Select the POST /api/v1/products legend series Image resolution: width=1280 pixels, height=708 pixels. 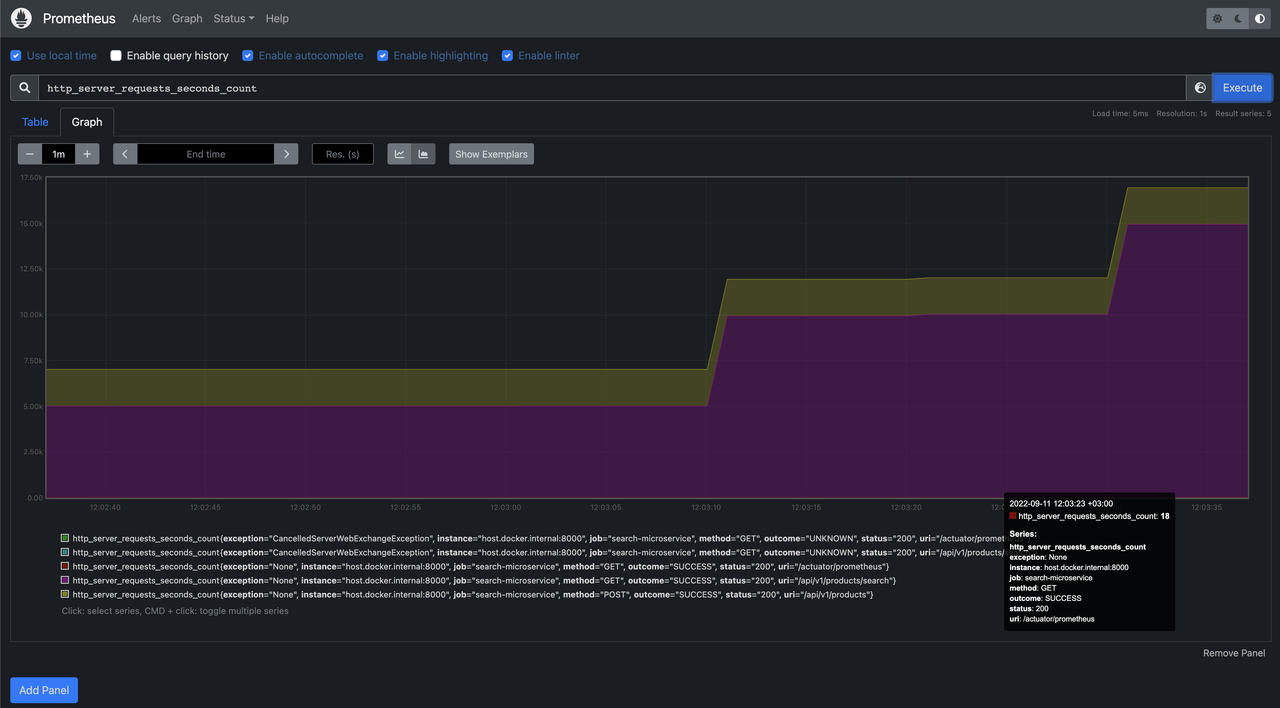(x=467, y=595)
